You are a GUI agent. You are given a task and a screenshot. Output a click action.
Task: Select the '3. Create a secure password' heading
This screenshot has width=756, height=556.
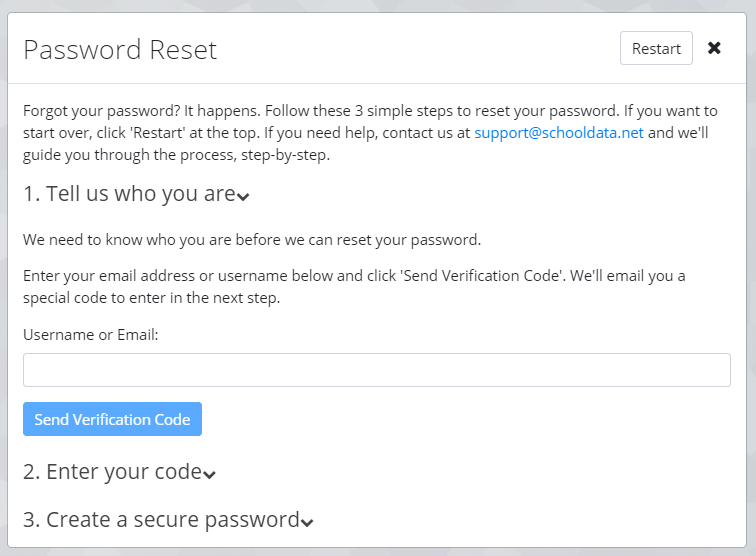(161, 520)
